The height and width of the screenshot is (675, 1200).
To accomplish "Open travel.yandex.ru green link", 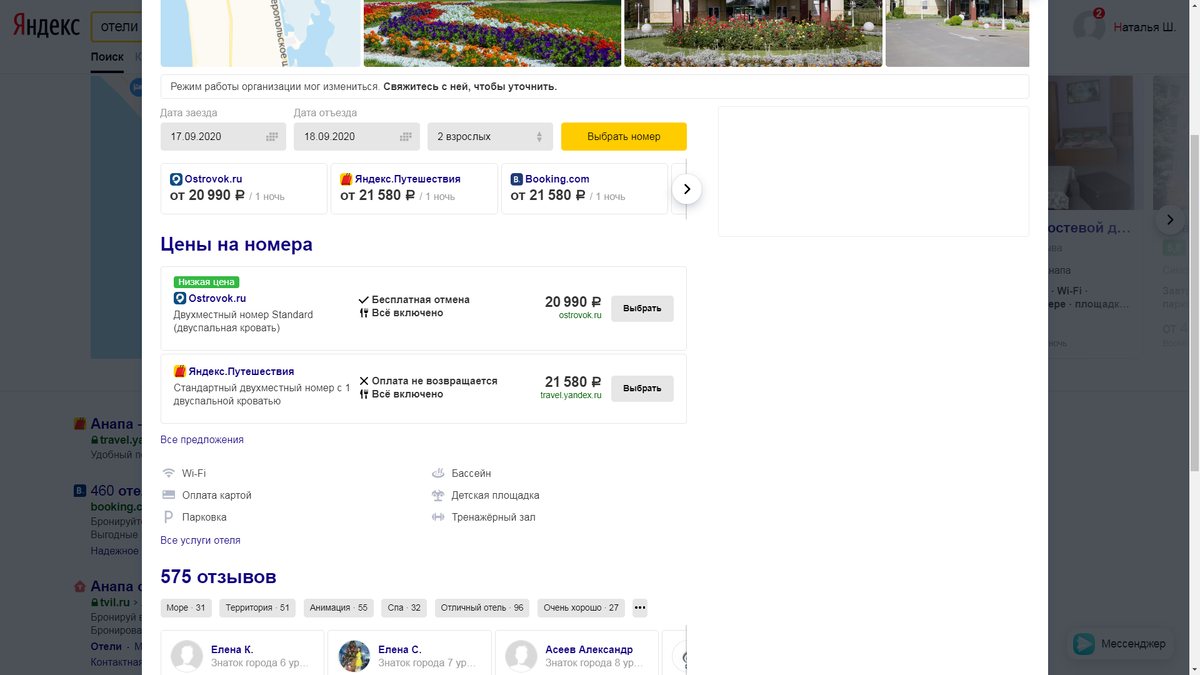I will (x=571, y=395).
